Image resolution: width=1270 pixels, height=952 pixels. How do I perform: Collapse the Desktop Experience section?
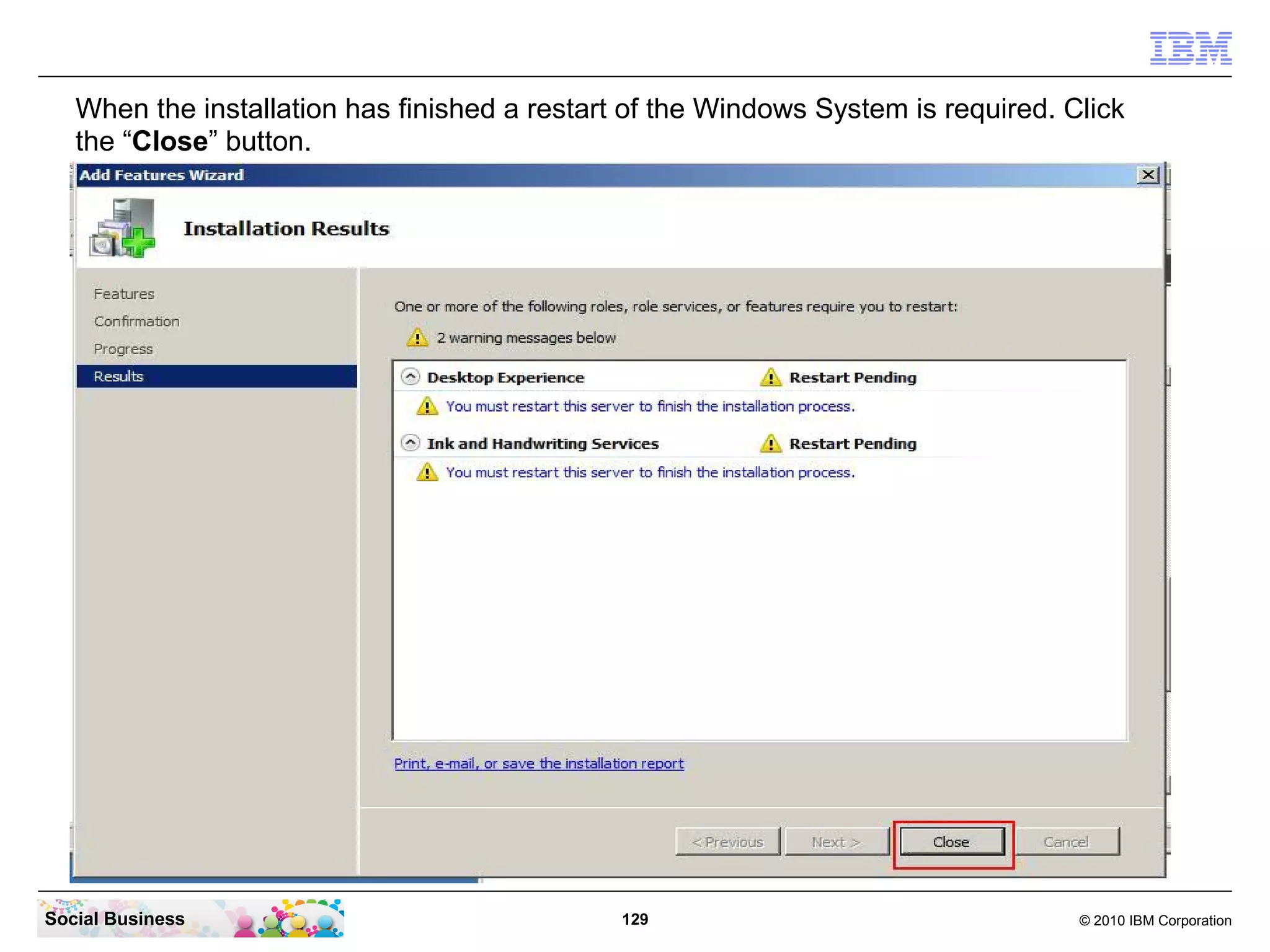click(411, 377)
